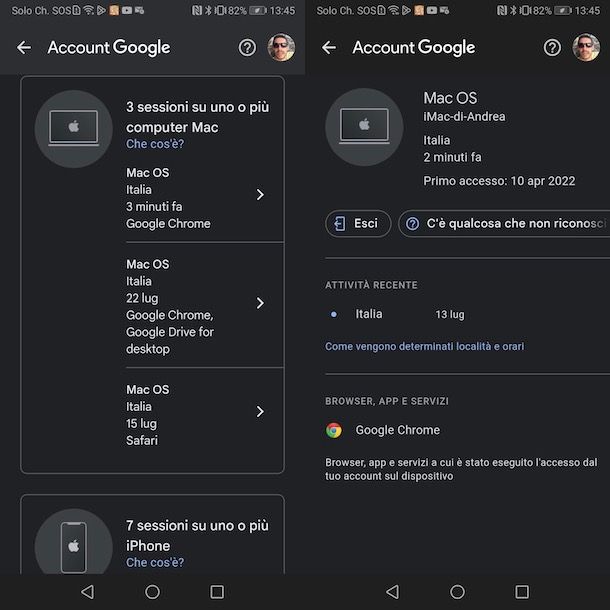
Task: Tap Mac laptop icon beside iMac-di-Andrea
Action: (364, 127)
